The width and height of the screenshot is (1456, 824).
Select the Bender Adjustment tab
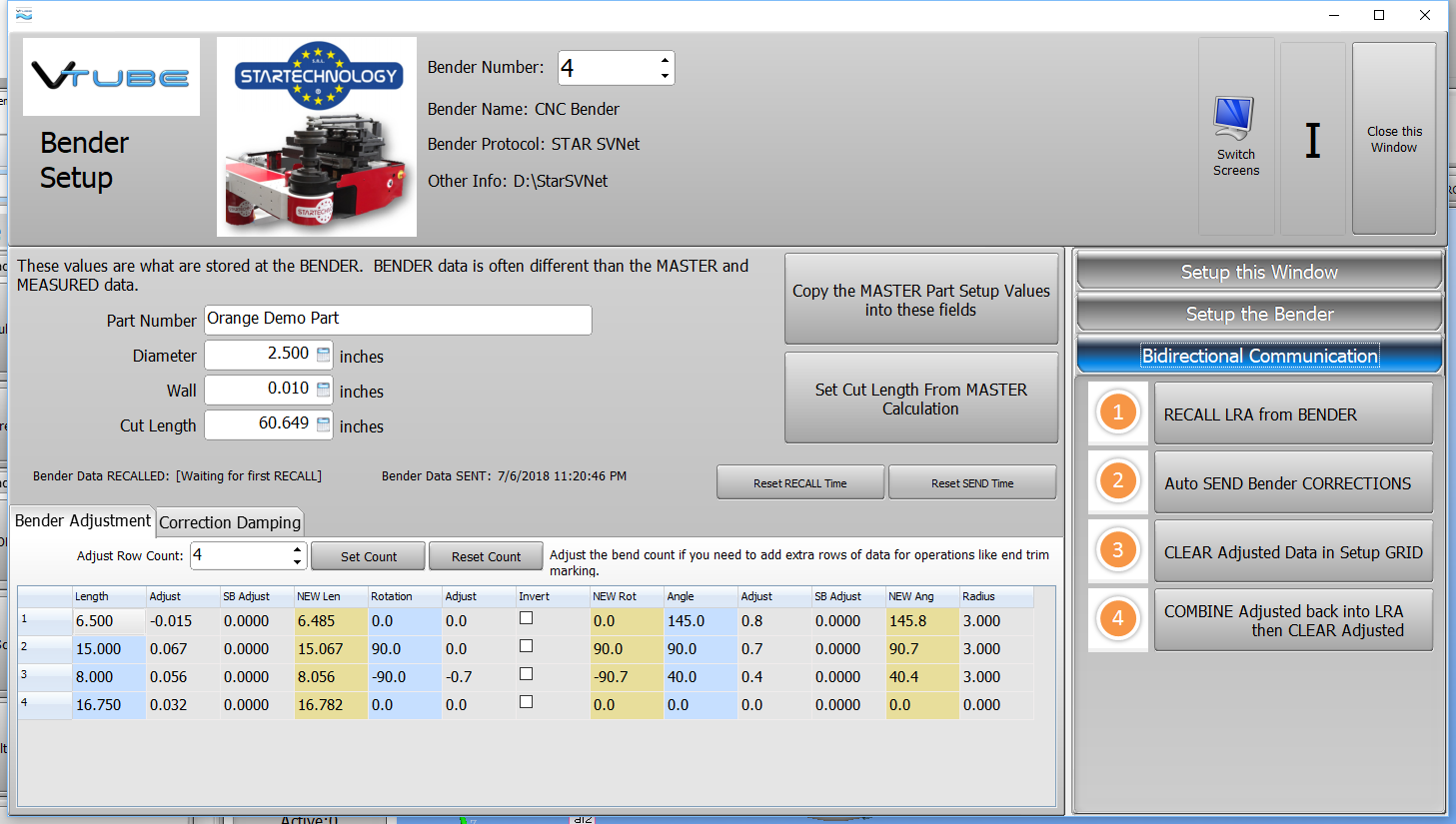tap(83, 521)
